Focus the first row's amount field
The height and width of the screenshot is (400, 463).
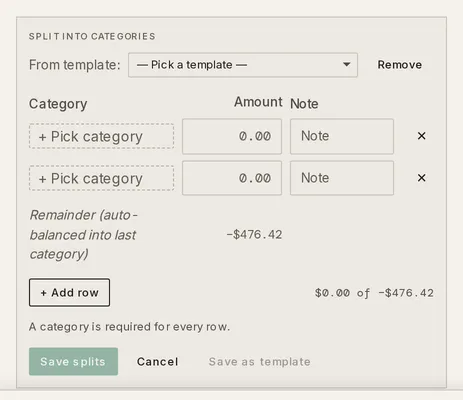(232, 136)
